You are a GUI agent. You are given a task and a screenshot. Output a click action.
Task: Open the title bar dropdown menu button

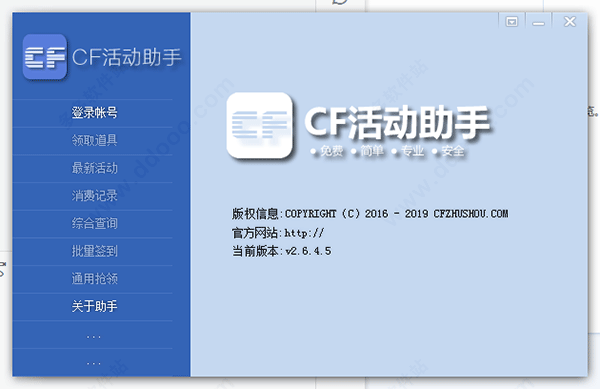tap(512, 22)
